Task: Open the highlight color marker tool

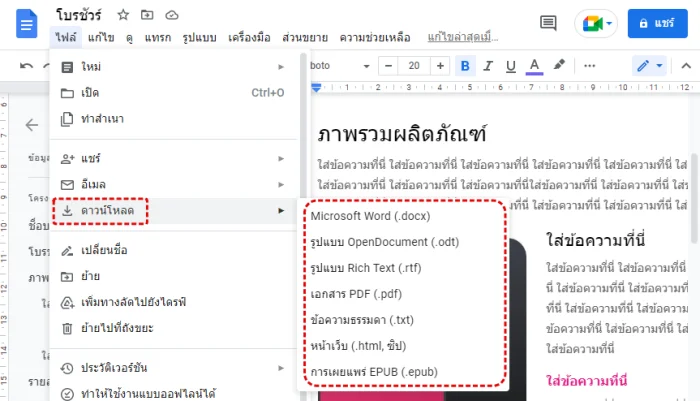Action: point(559,65)
